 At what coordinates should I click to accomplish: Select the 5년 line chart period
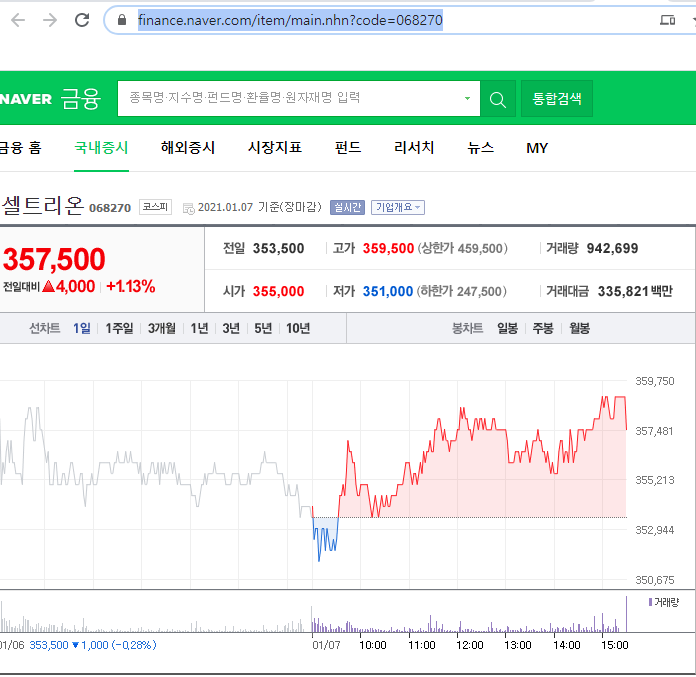click(263, 329)
